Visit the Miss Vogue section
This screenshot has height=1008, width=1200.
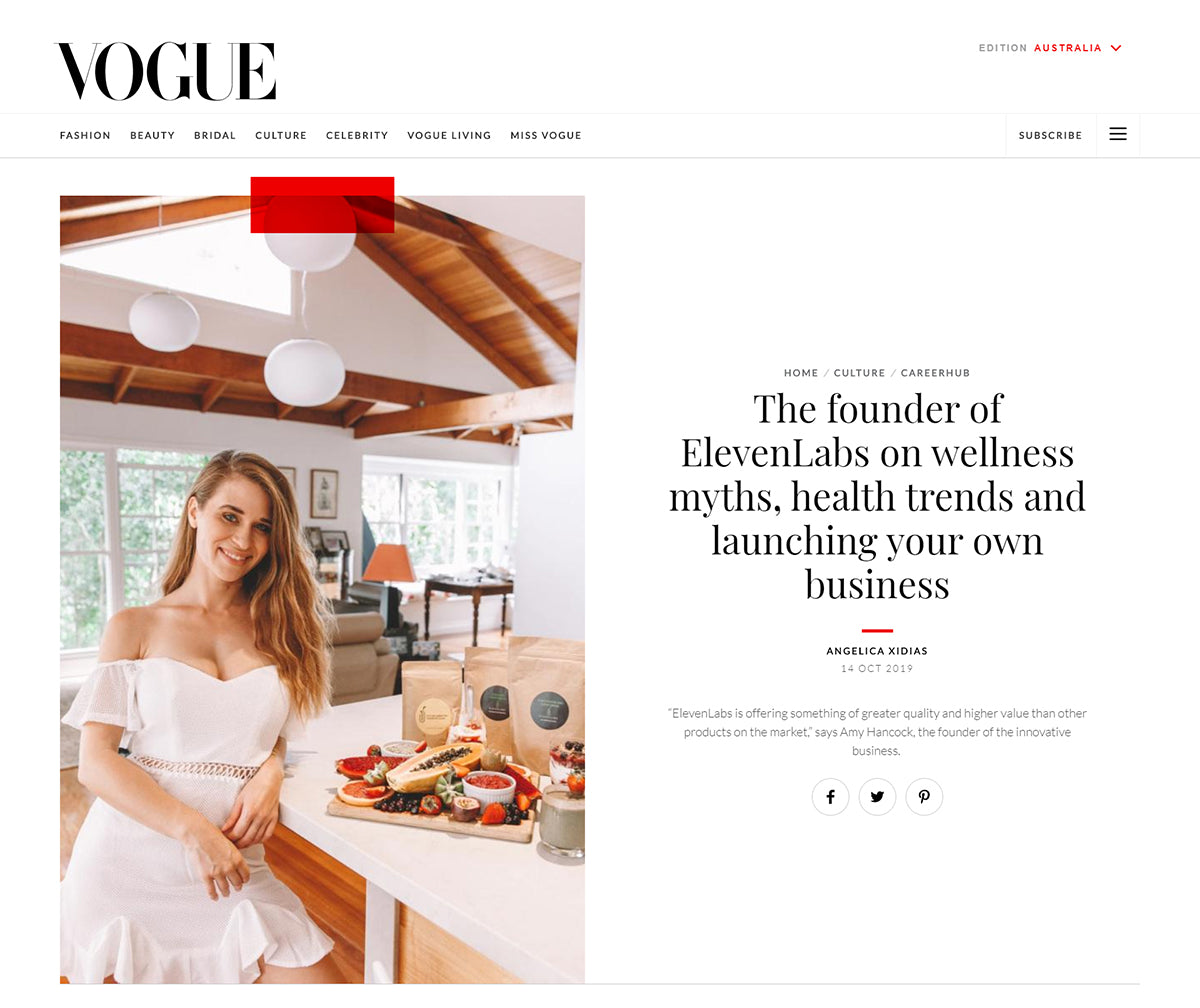(x=546, y=135)
